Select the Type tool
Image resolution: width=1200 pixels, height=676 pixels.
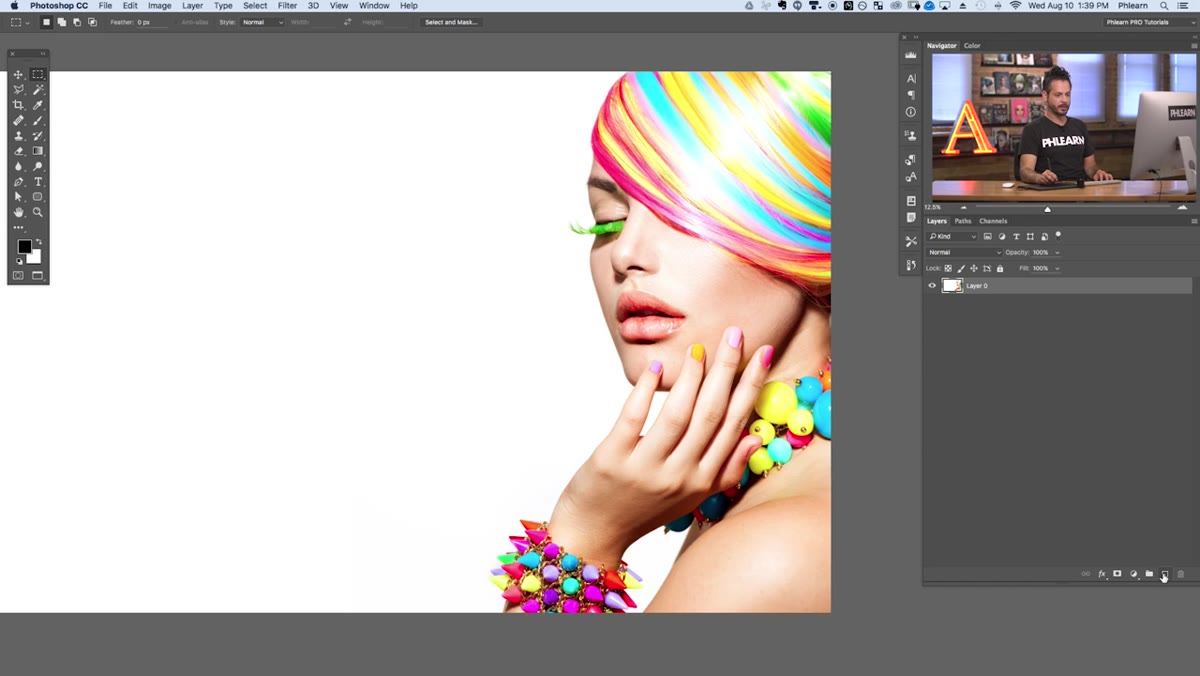coord(38,182)
